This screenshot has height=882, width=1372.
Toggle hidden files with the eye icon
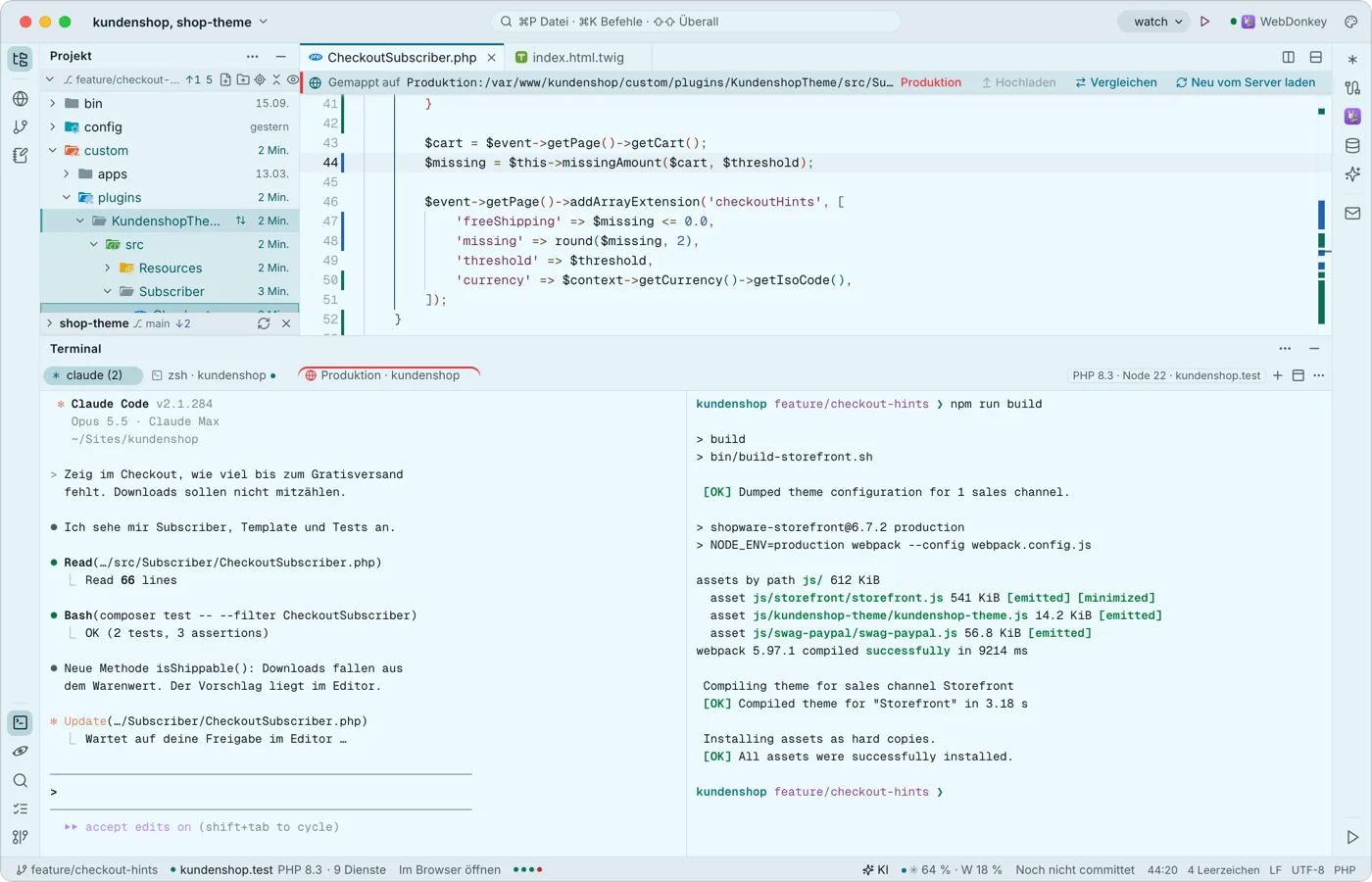[293, 79]
